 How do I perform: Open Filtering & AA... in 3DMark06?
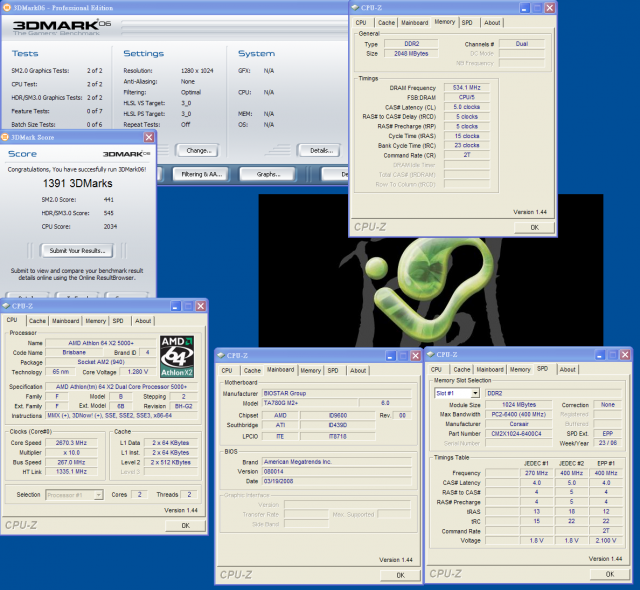[201, 174]
